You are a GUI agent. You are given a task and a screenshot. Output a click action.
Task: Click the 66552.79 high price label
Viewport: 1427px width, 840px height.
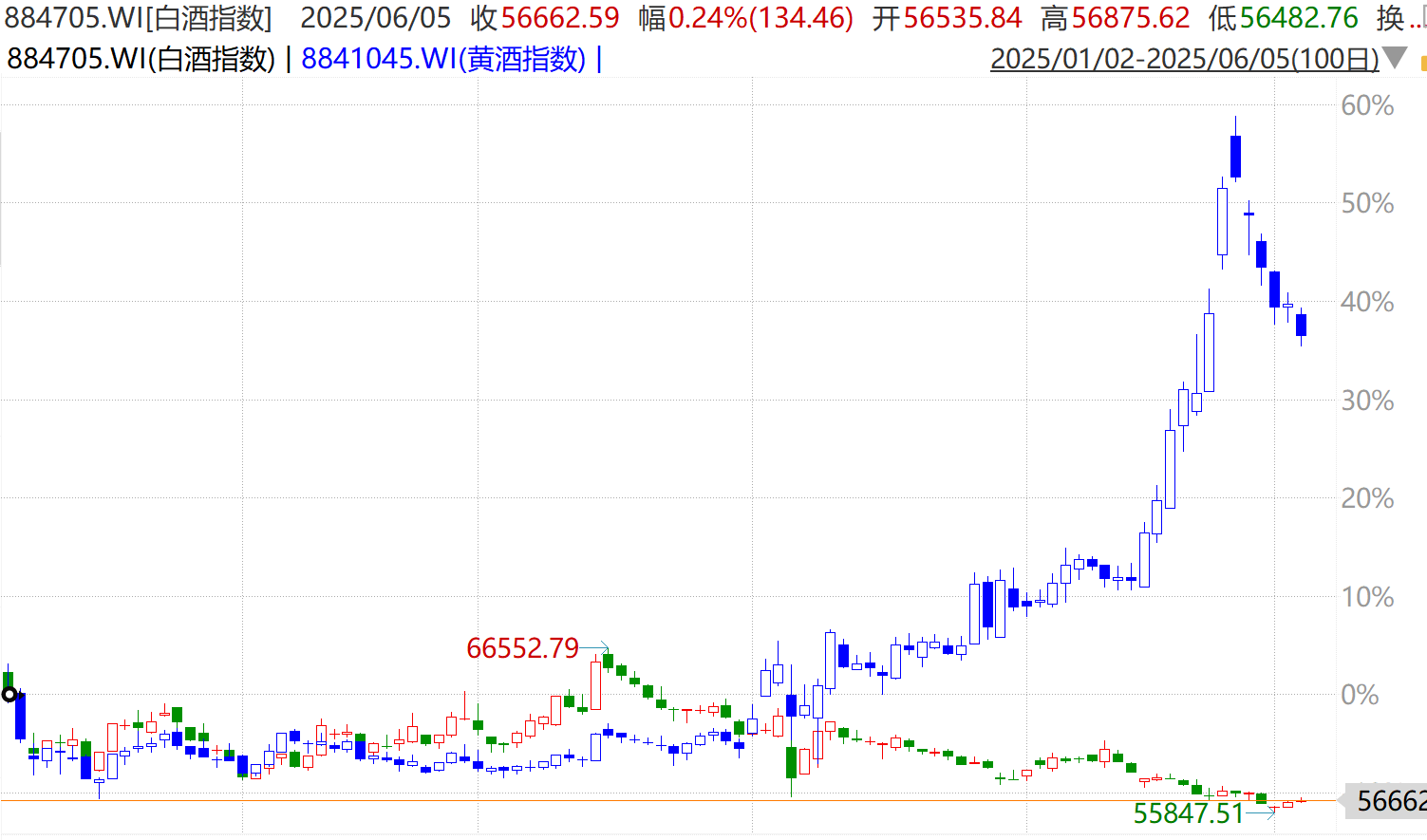click(x=522, y=648)
